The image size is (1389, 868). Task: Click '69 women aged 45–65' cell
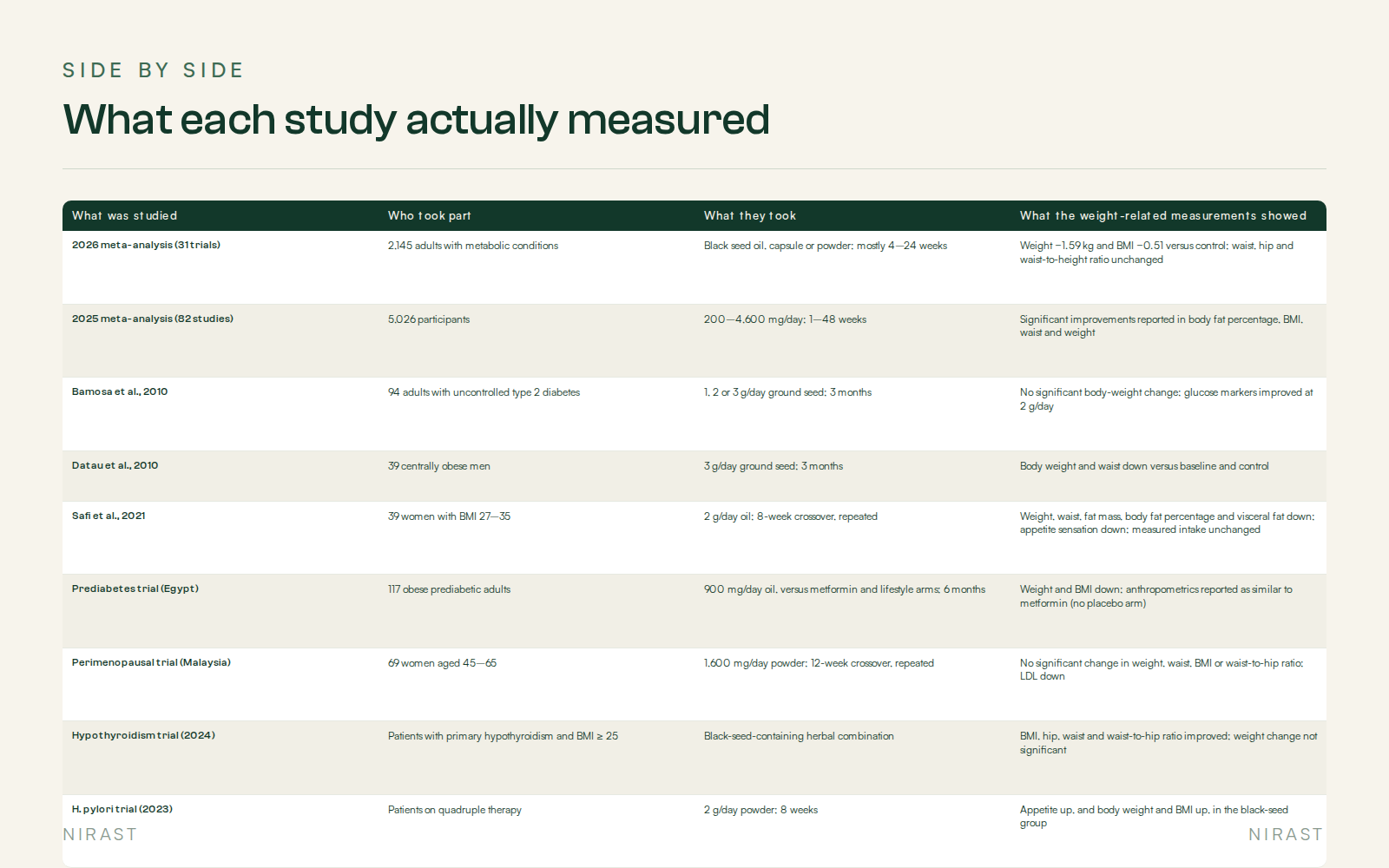[x=442, y=663]
